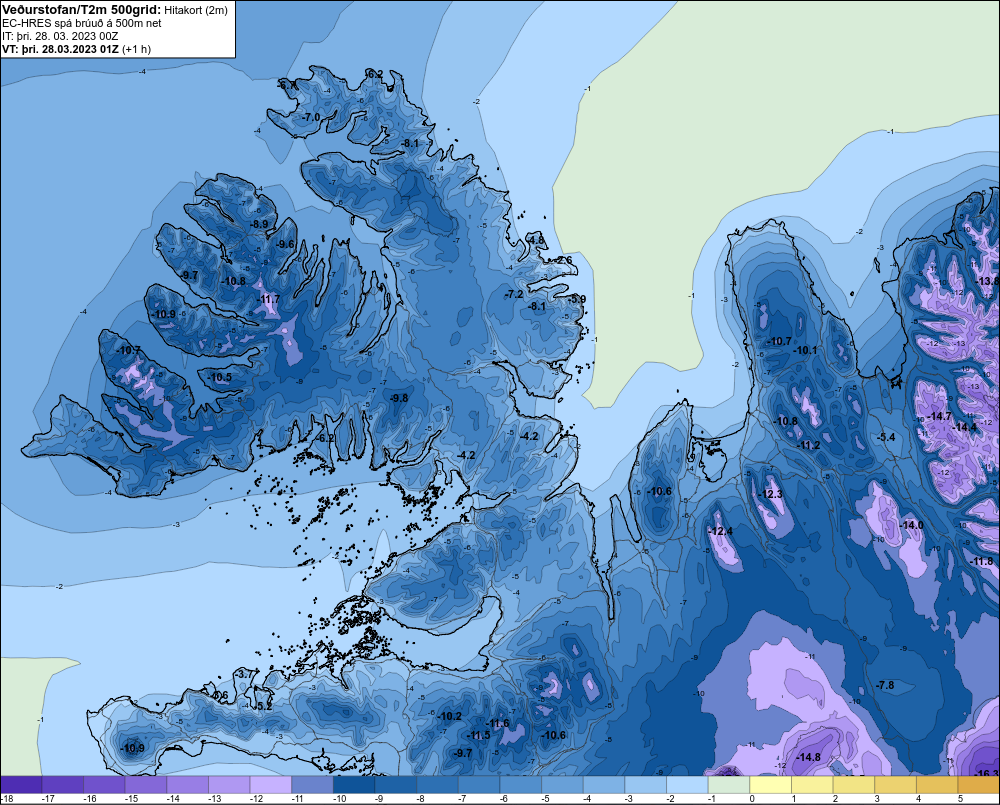
Task: Click the initial time 'IT: þri. 28. 03. 2023 00Z'
Action: tap(60, 36)
